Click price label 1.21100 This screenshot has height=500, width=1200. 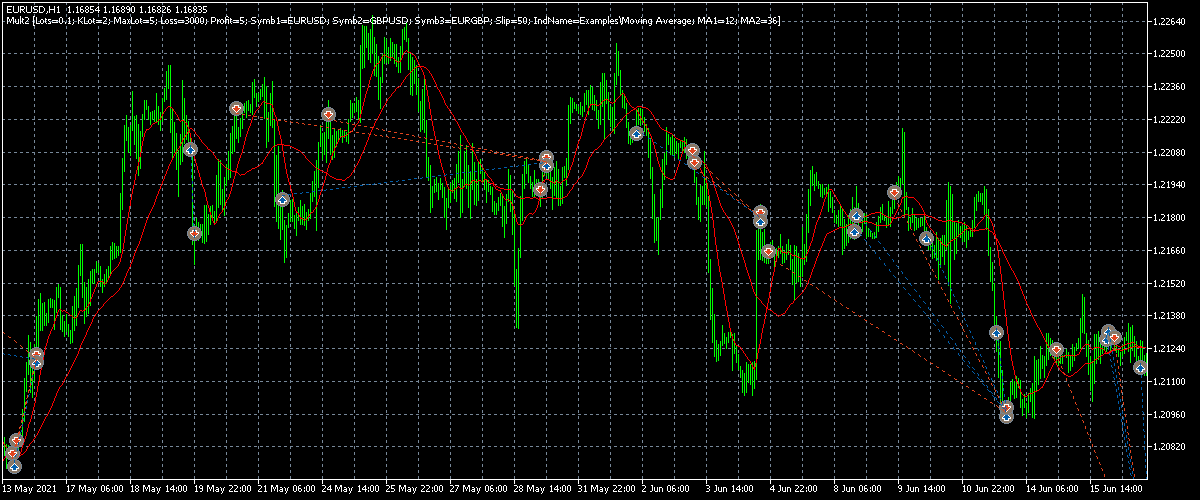click(x=1169, y=382)
